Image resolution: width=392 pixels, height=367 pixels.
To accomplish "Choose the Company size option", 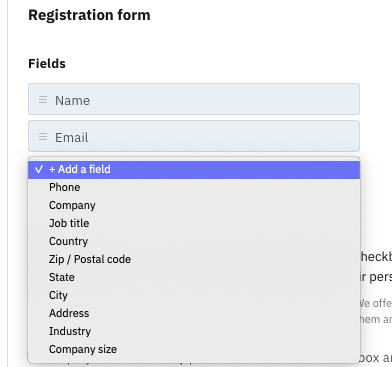I will (194, 349).
